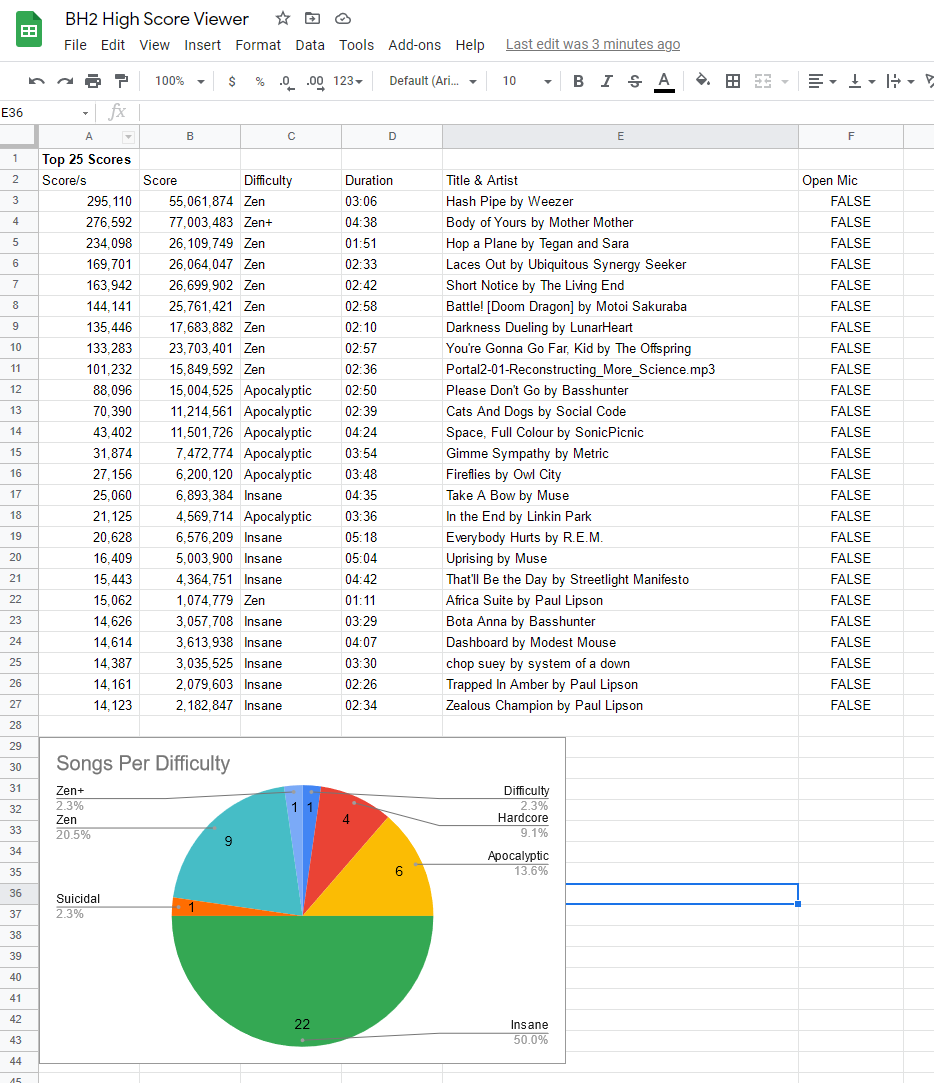Select column E header
Screen dimensions: 934x1083
(620, 137)
